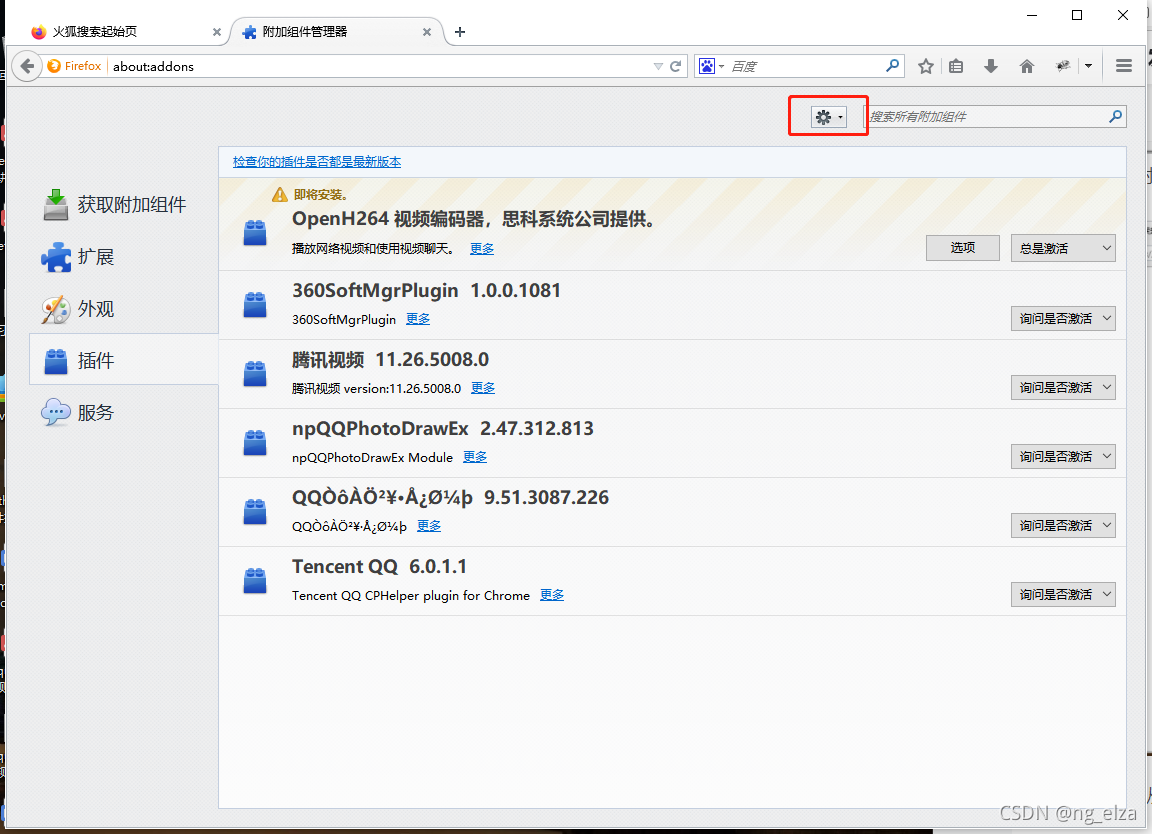
Task: Click 更多 link for plugin version 9.51.3087.226
Action: (429, 526)
